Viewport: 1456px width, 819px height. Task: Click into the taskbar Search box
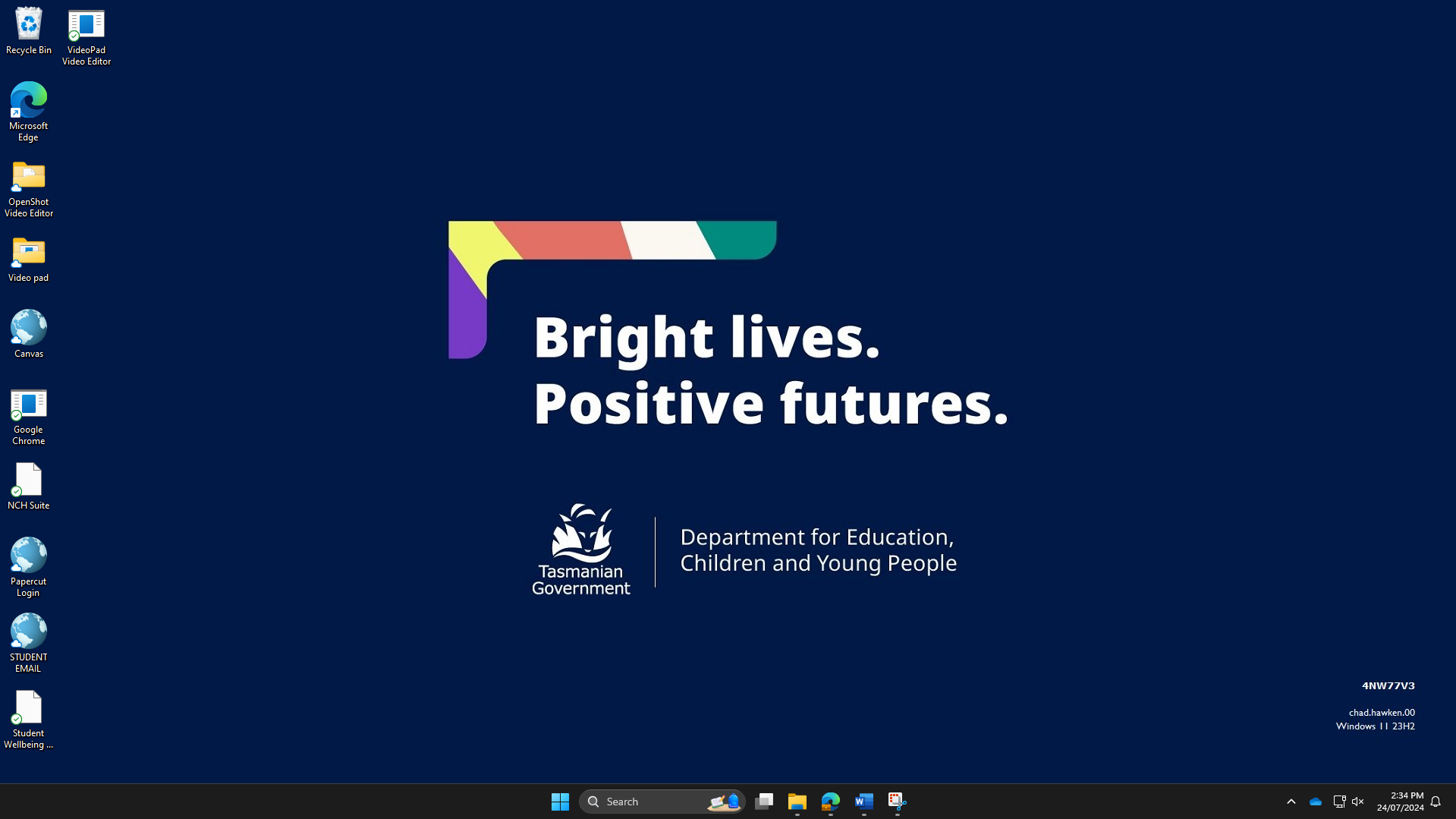tap(662, 802)
